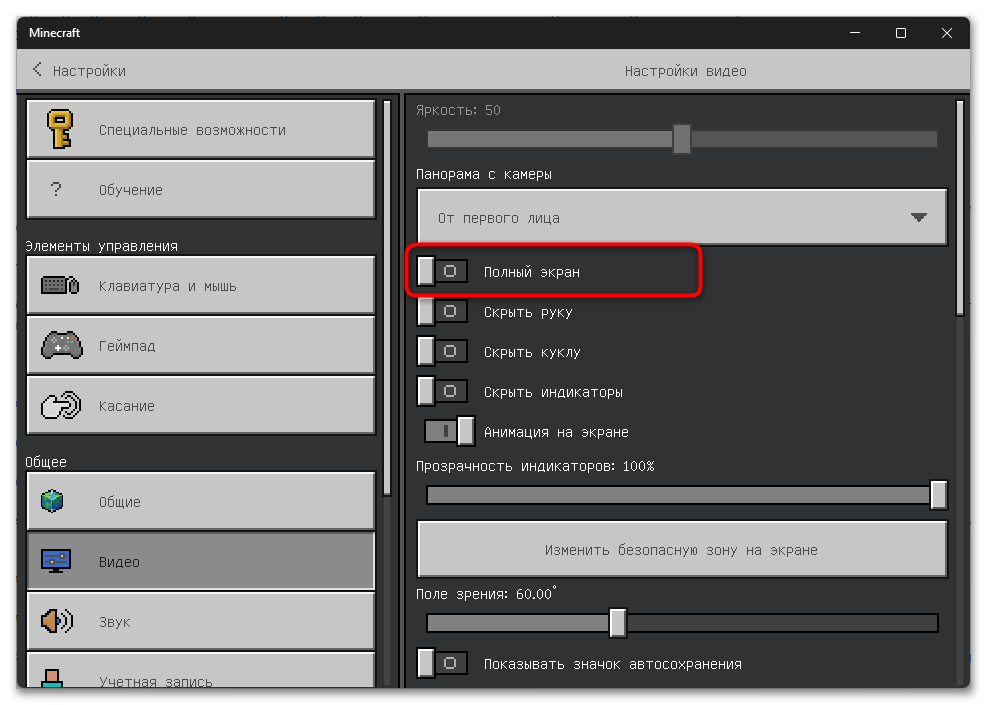Click the monitor icon beside Видео
987x705 pixels.
tap(56, 561)
